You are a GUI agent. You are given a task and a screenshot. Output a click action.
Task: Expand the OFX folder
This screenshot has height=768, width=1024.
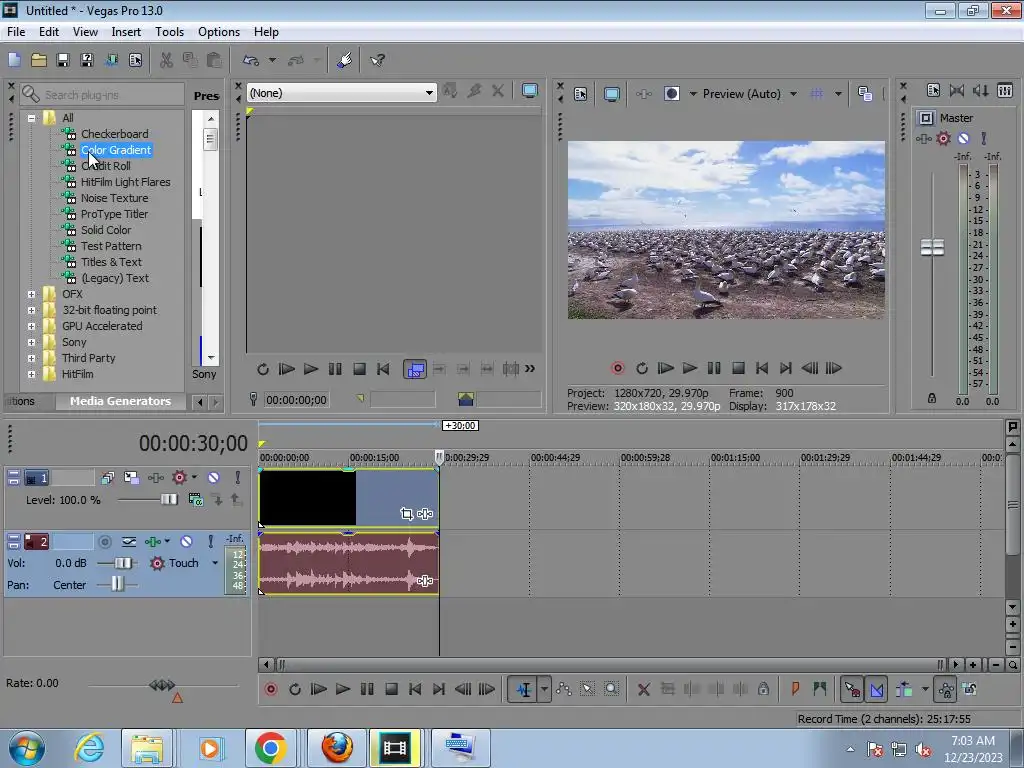[32, 294]
